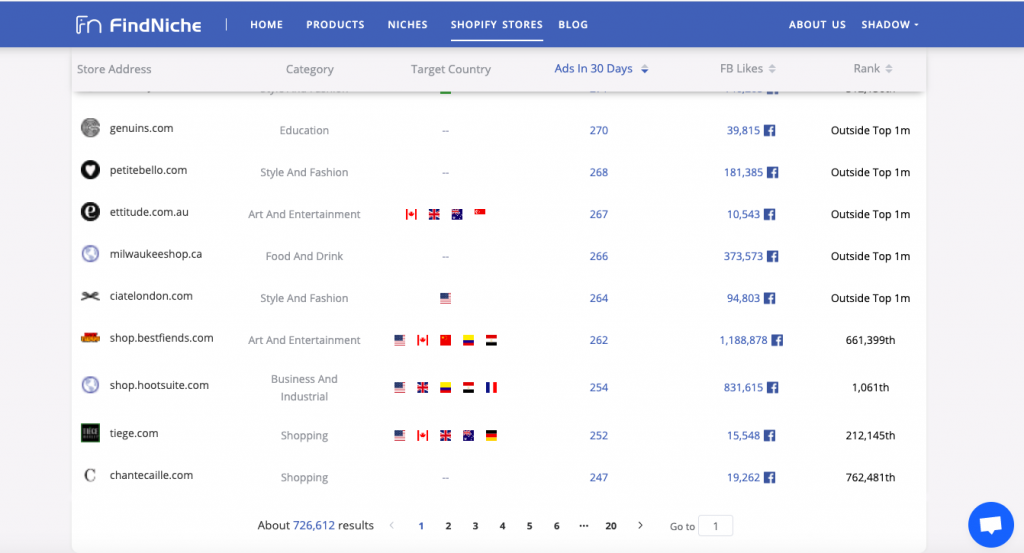Go to pagination page 3
The height and width of the screenshot is (553, 1024).
[475, 526]
